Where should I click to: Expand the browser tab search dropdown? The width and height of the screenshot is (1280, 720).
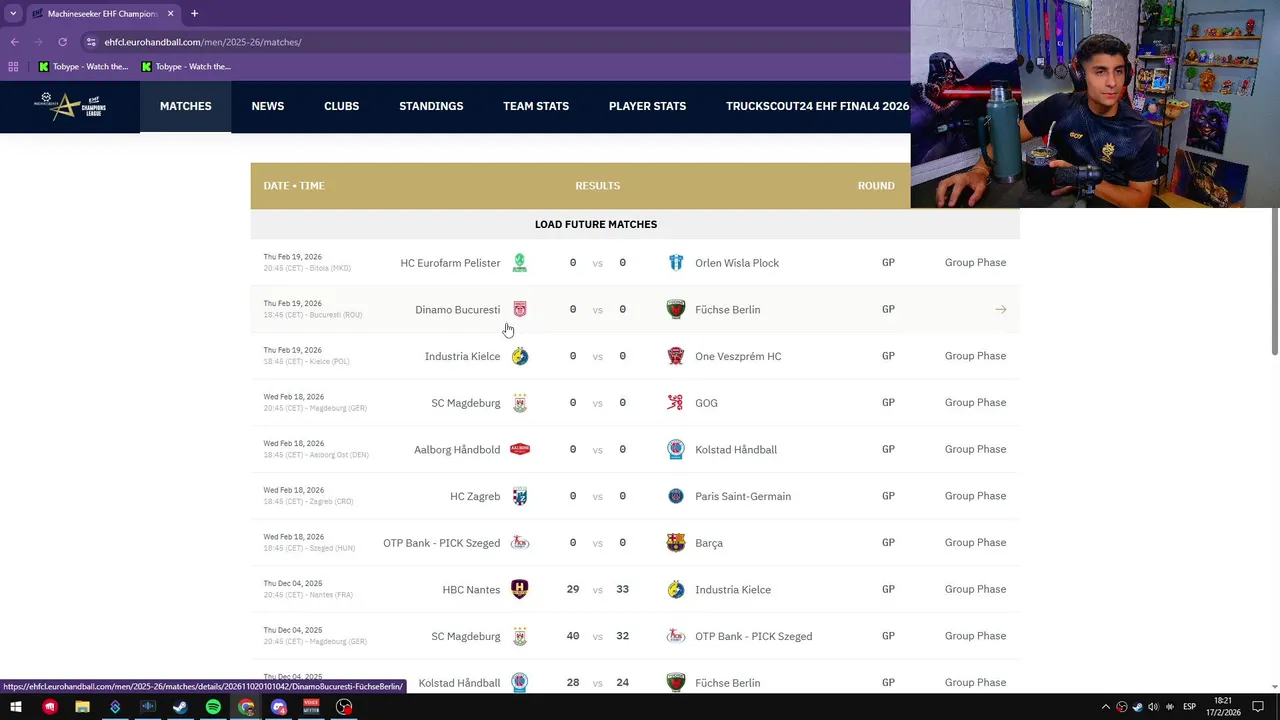pos(13,13)
